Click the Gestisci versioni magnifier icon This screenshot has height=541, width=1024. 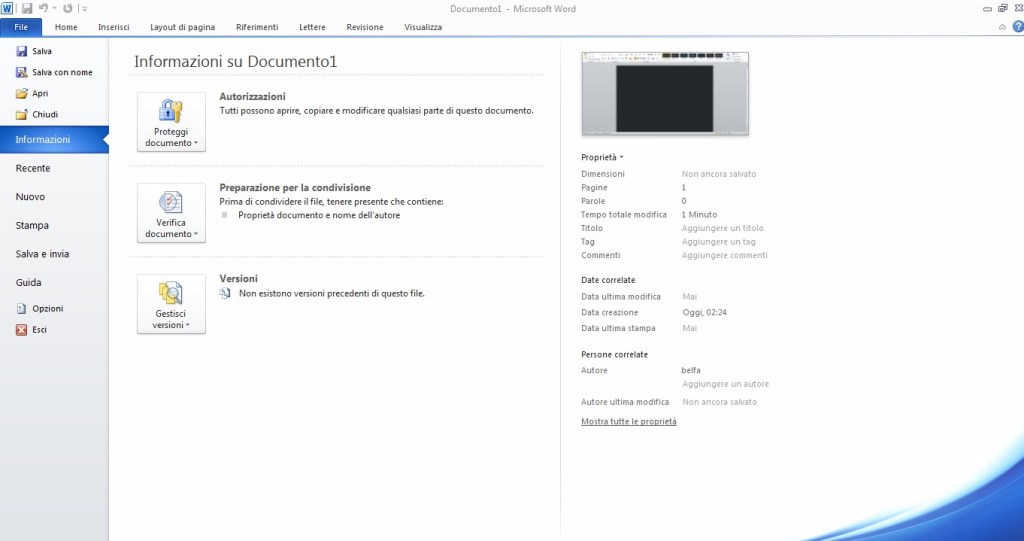pyautogui.click(x=170, y=293)
